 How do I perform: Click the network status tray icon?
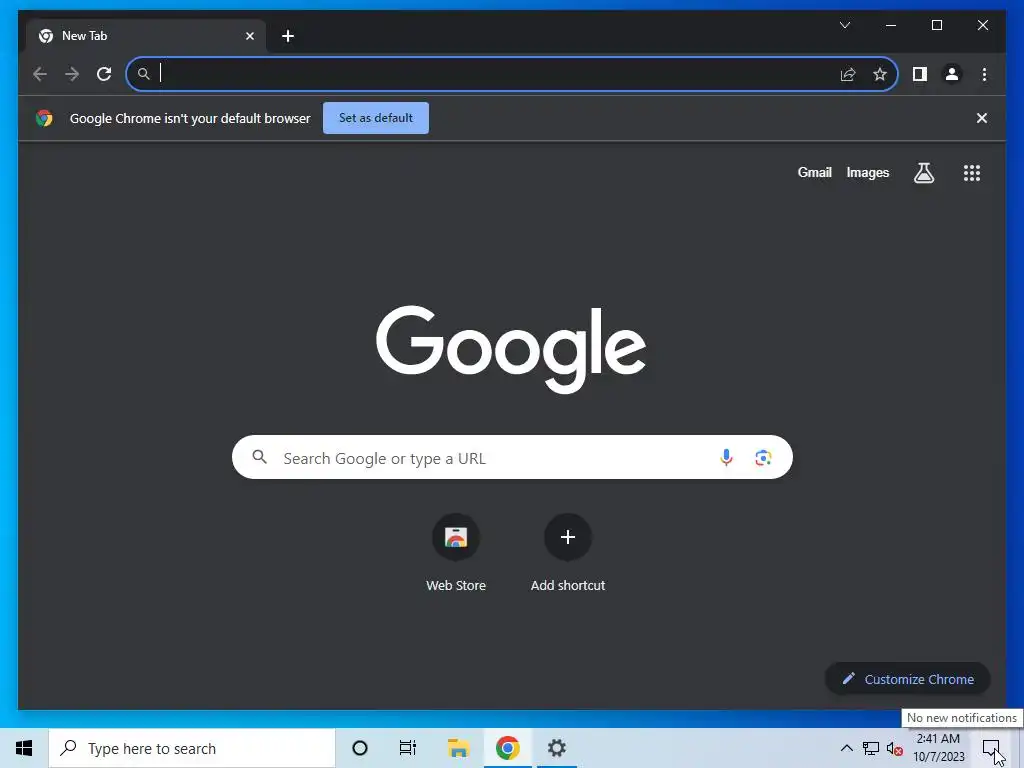tap(871, 748)
